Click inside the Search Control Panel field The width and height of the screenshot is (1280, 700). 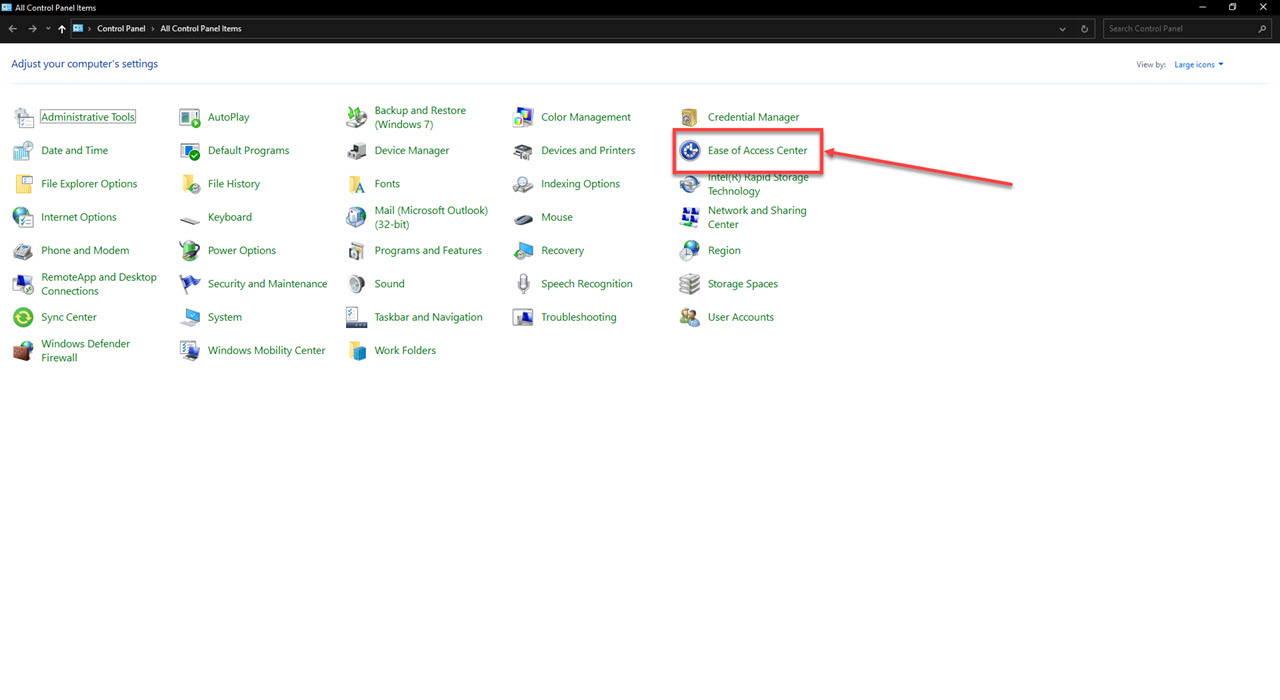pos(1180,28)
